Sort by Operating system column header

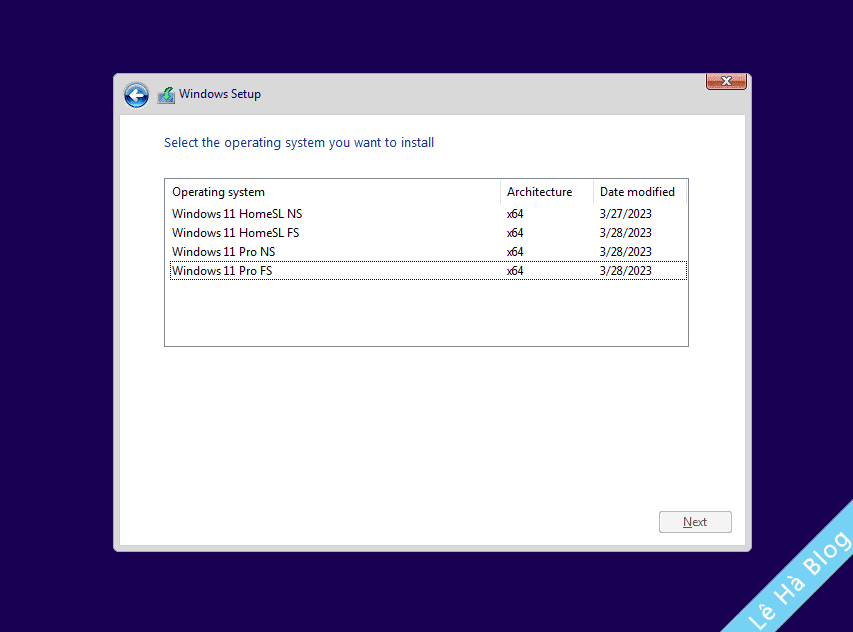click(x=332, y=192)
